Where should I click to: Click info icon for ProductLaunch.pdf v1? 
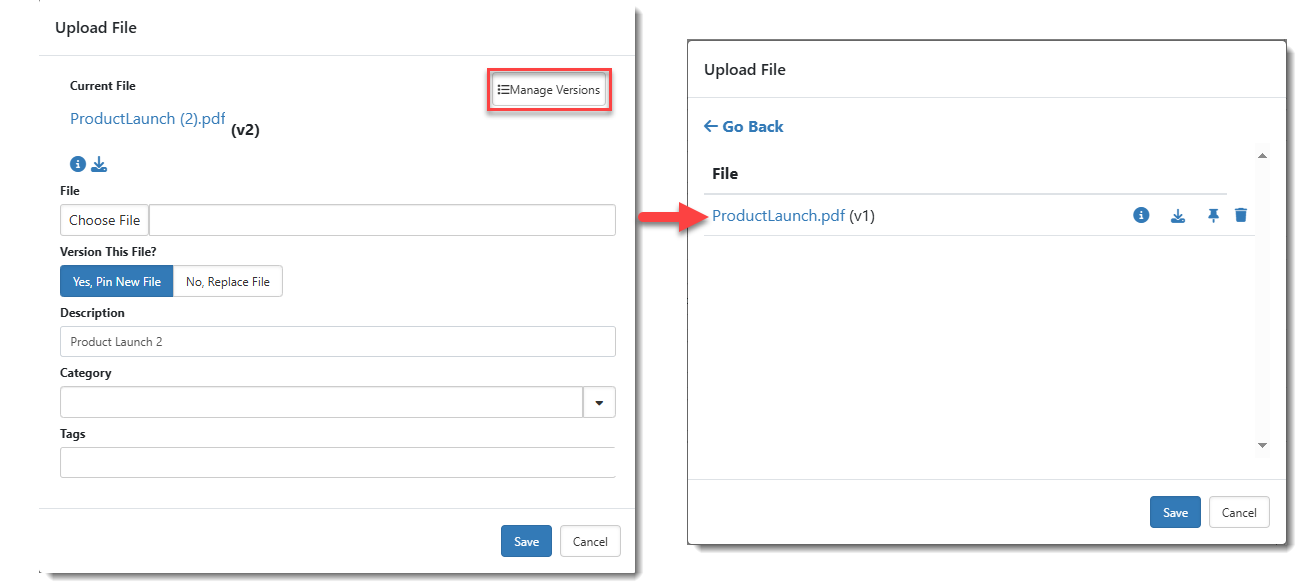tap(1141, 215)
